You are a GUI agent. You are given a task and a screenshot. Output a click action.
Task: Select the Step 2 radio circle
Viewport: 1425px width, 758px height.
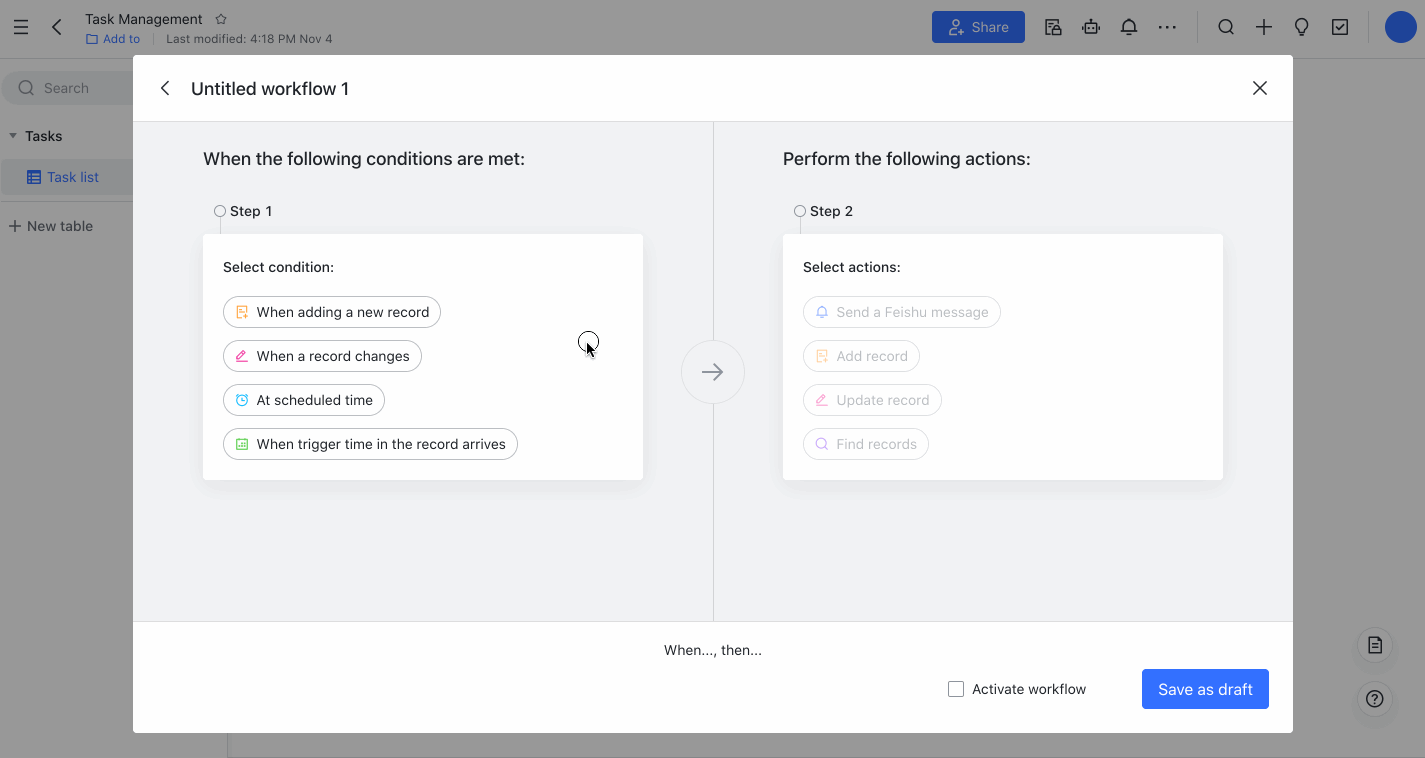(x=799, y=211)
